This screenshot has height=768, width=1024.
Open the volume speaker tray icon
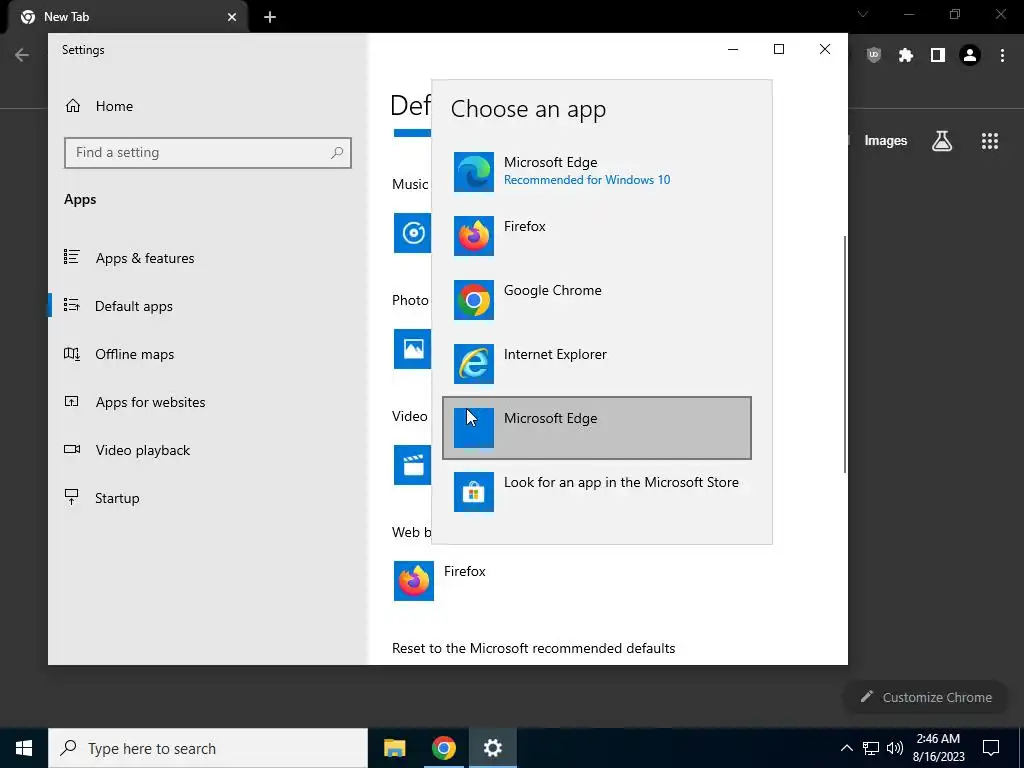pos(895,748)
